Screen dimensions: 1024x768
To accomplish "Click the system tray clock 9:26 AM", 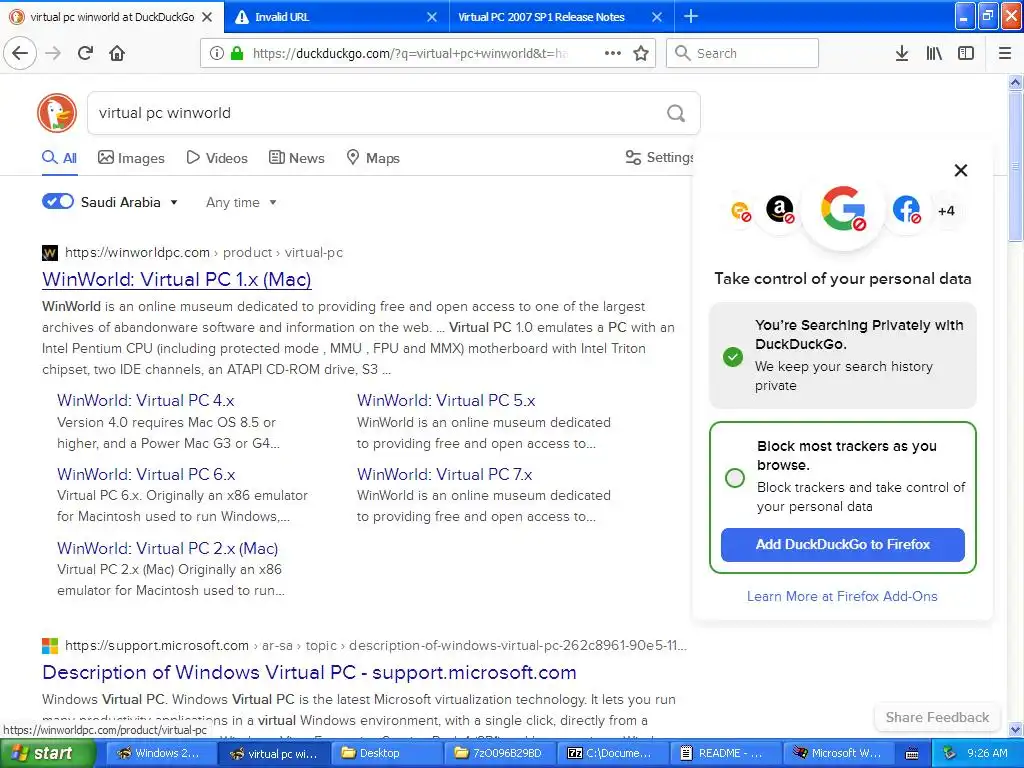I will tap(987, 754).
